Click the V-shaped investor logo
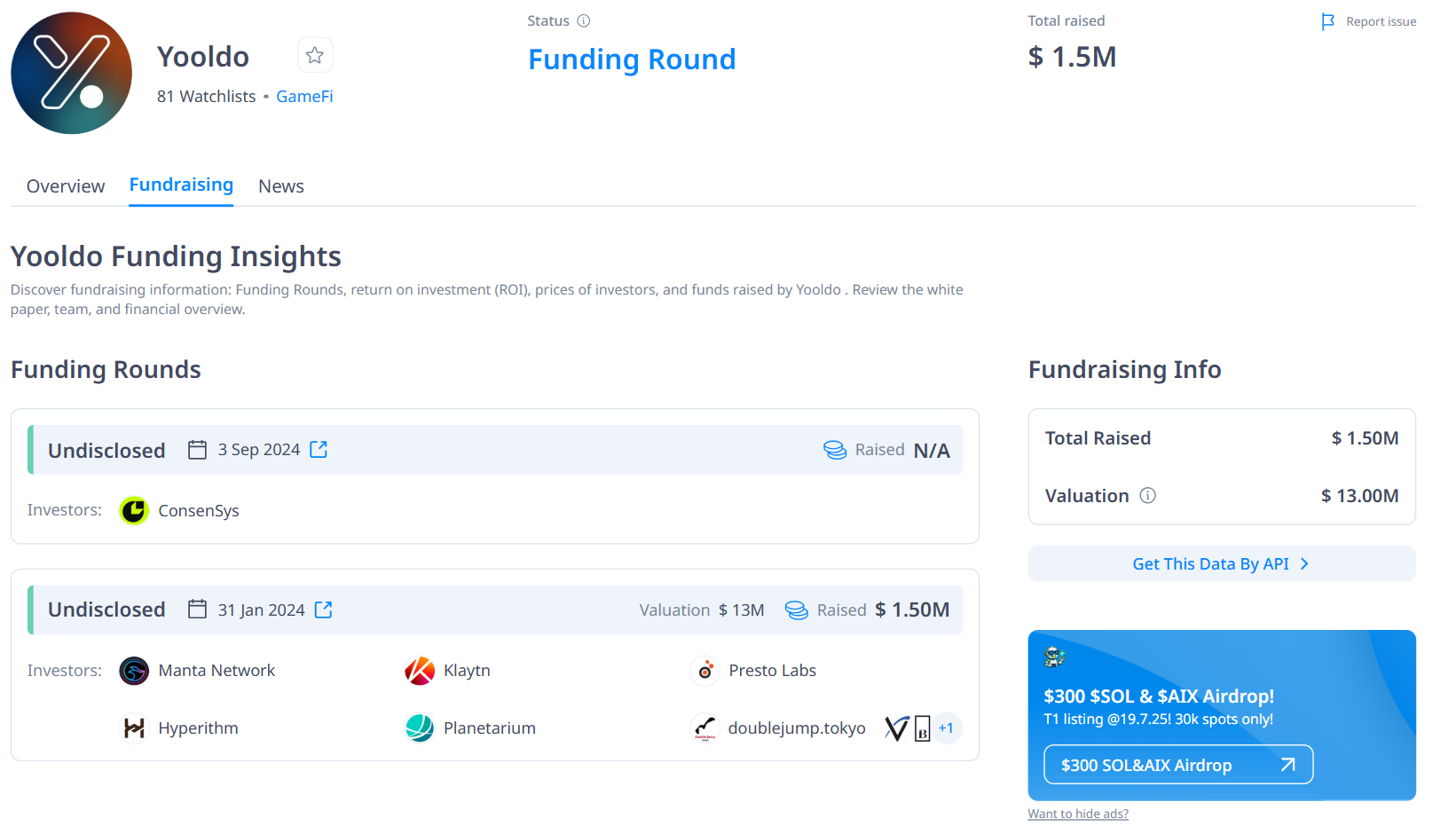The image size is (1456, 826). click(x=897, y=728)
